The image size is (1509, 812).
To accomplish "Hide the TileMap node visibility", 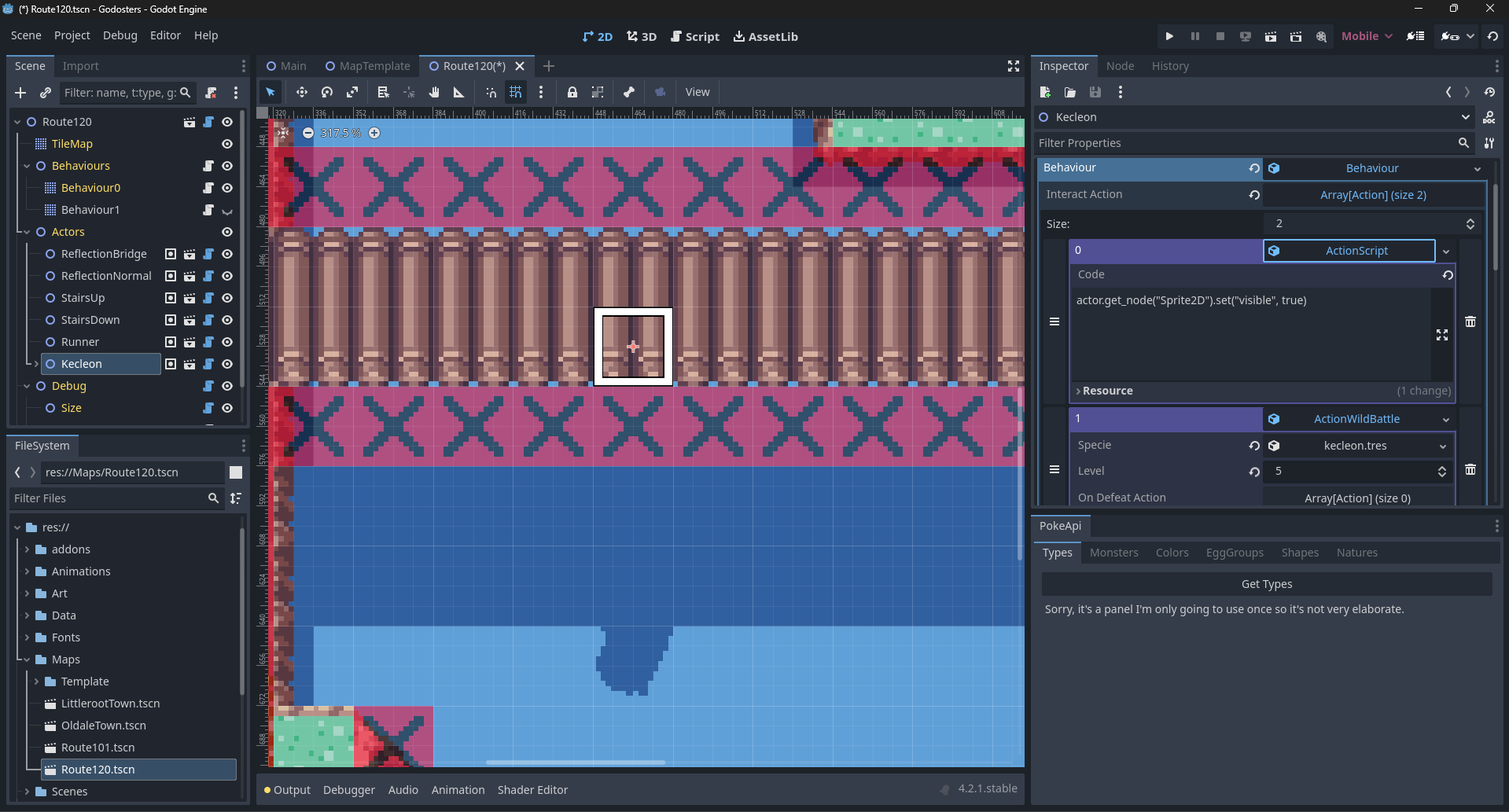I will [227, 144].
